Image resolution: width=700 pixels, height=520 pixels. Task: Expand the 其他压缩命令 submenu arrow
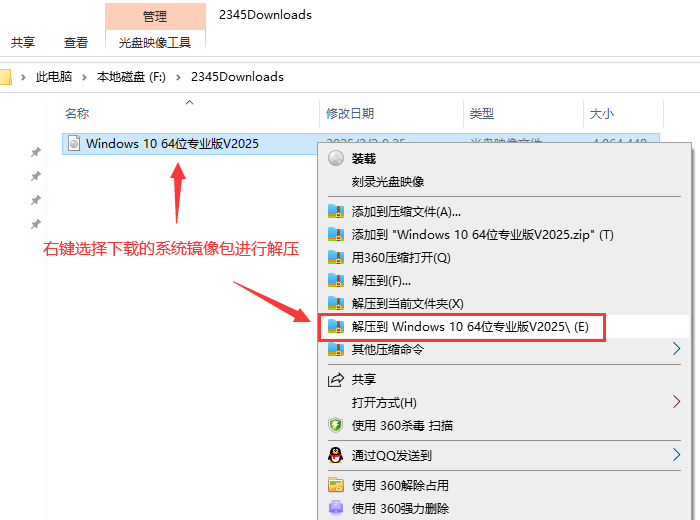pos(677,349)
